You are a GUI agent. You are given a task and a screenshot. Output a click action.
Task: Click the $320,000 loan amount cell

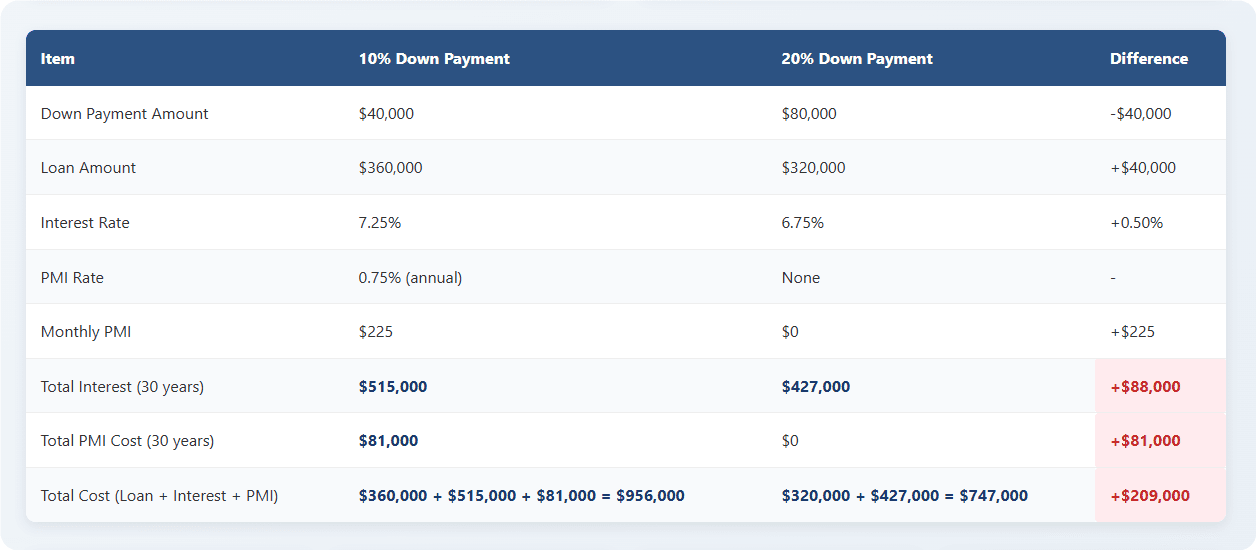pyautogui.click(x=813, y=168)
